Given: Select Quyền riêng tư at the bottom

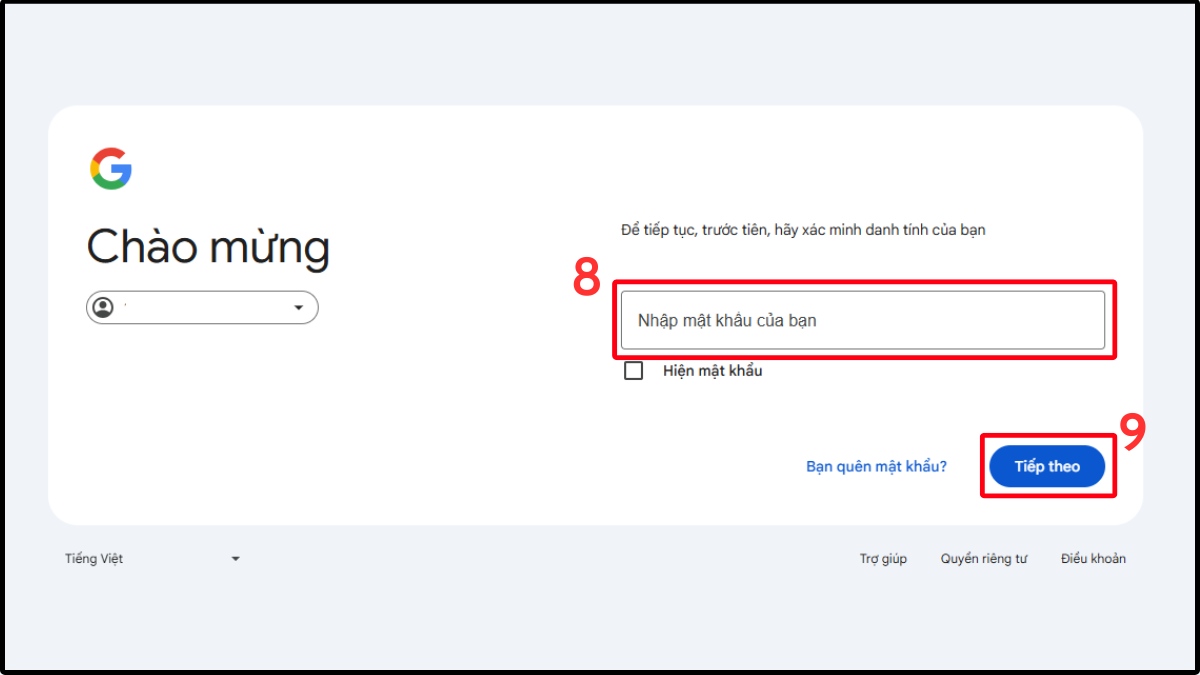Looking at the screenshot, I should 984,558.
